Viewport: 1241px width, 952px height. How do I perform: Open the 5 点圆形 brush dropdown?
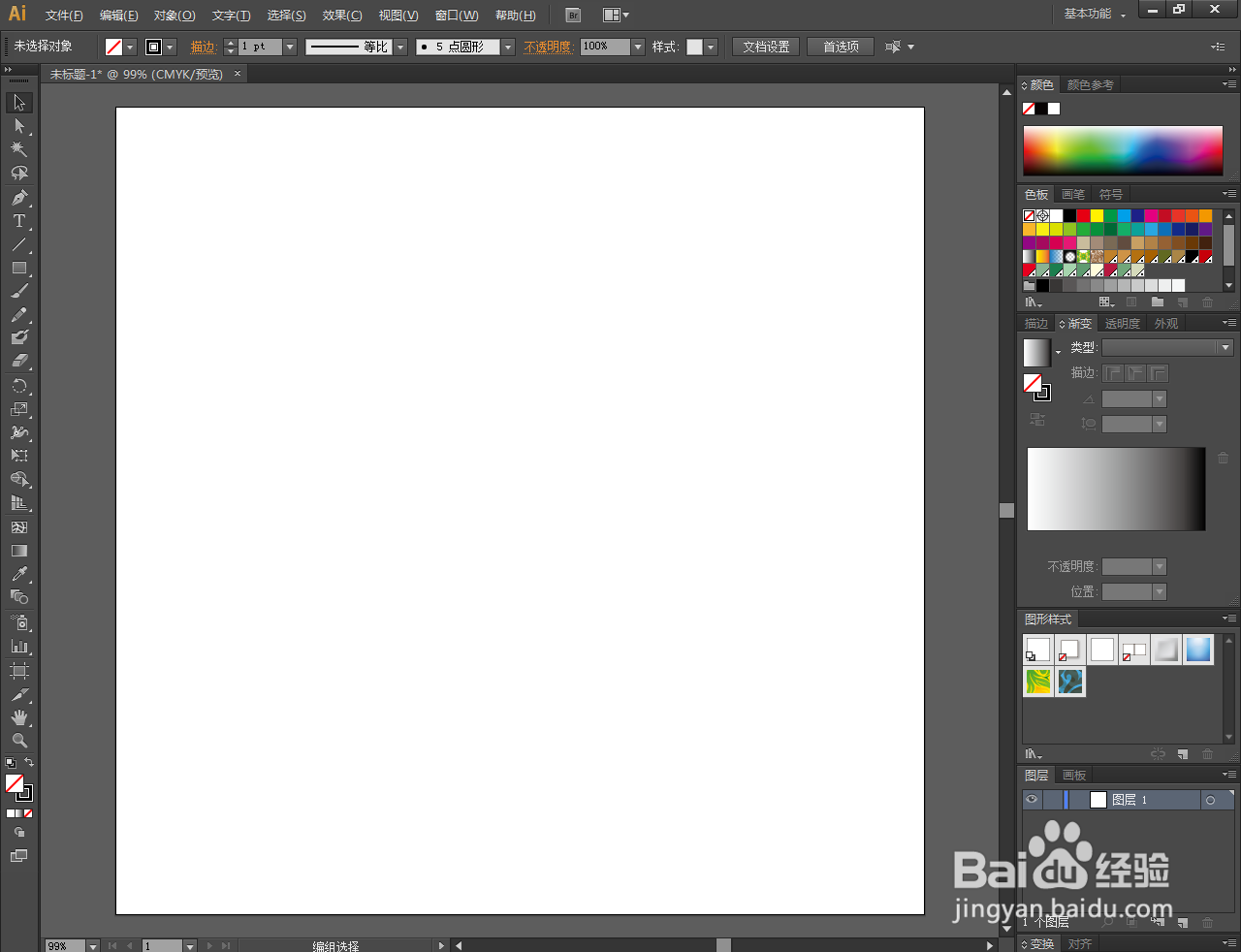point(507,47)
